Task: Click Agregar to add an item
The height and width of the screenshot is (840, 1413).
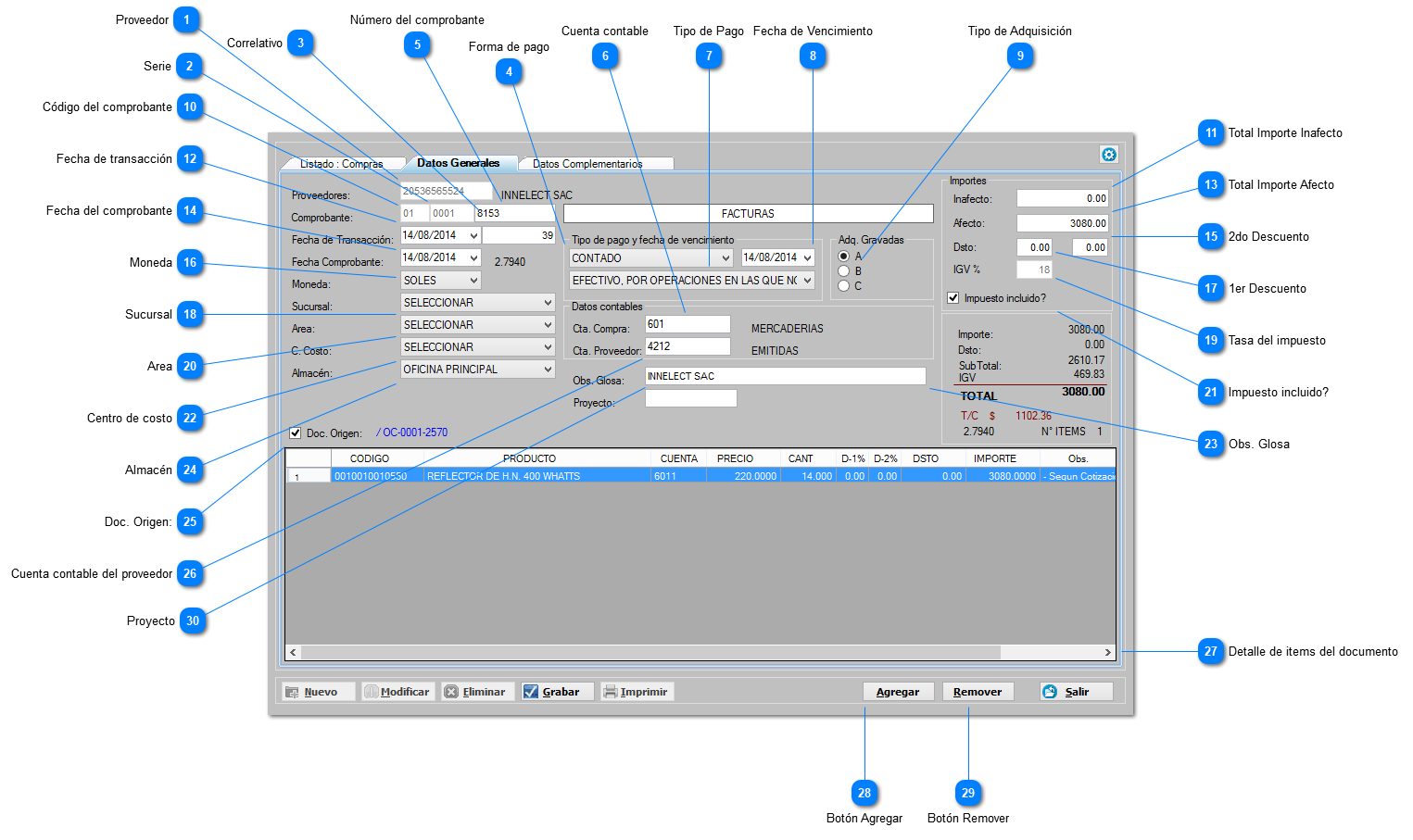Action: click(898, 692)
